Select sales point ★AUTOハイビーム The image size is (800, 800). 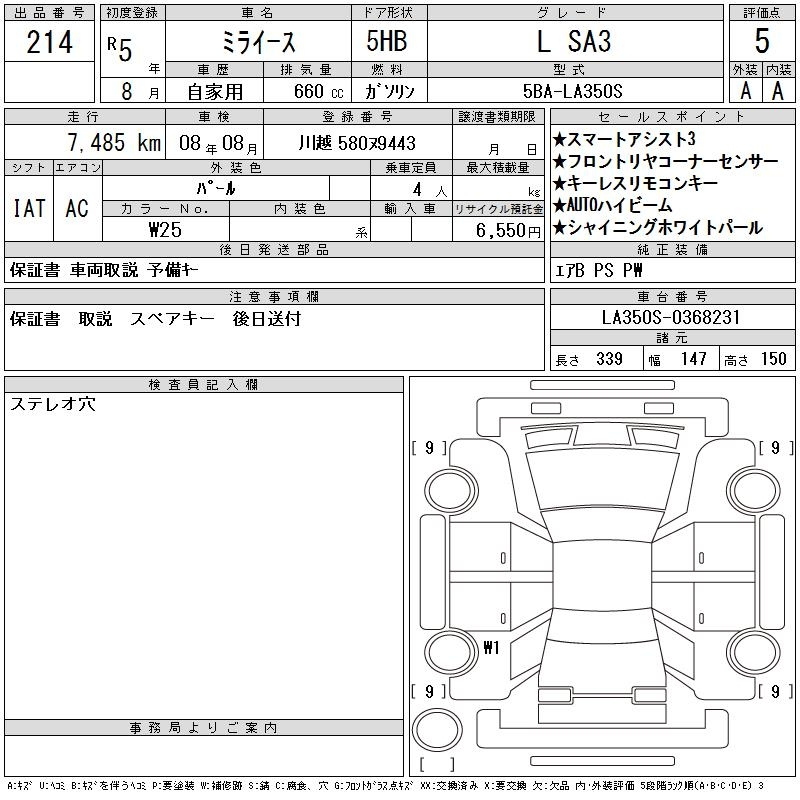[612, 205]
